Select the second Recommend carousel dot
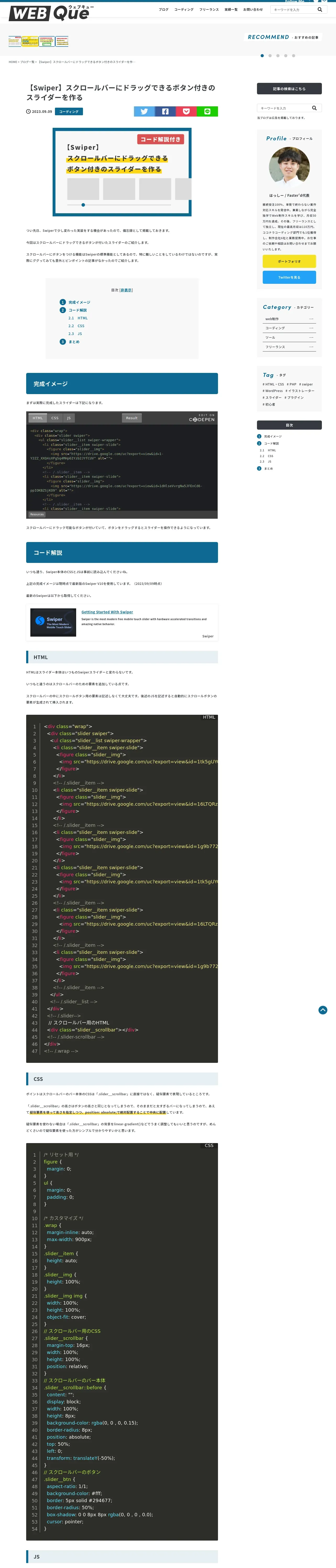336x1568 pixels. tap(270, 55)
